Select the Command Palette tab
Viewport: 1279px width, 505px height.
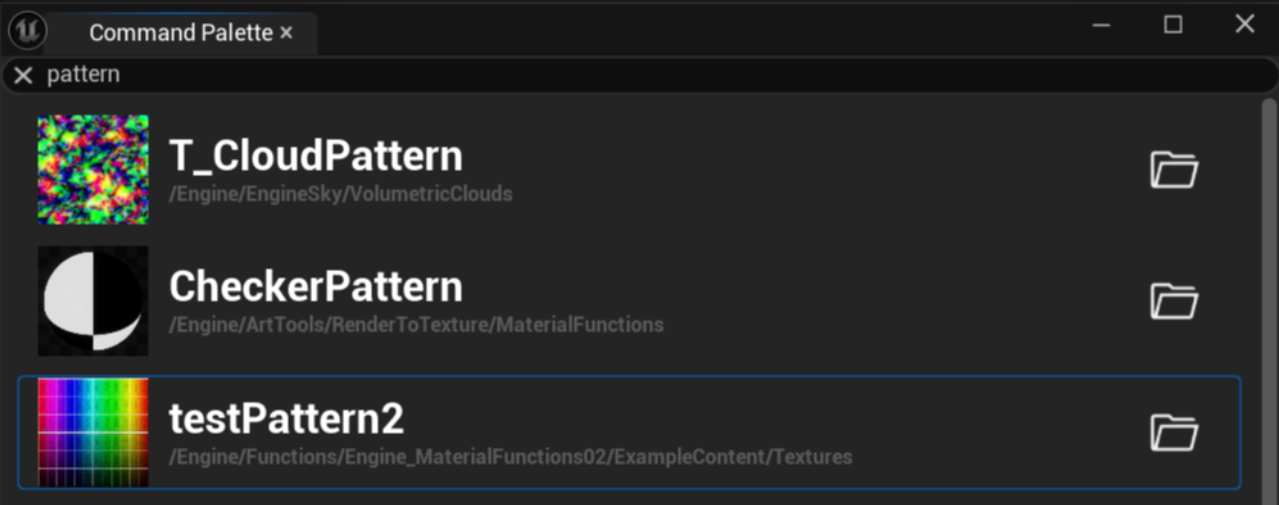click(x=180, y=33)
